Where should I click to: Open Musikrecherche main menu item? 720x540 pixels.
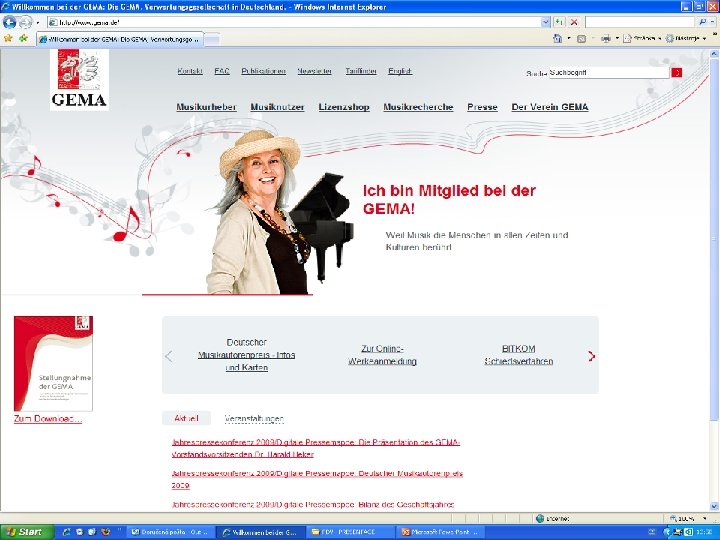418,107
